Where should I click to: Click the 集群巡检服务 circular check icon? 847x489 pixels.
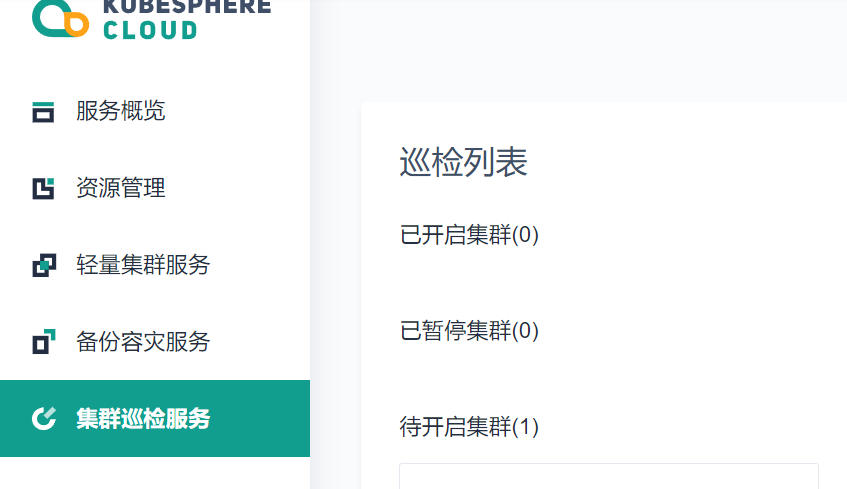click(x=44, y=419)
